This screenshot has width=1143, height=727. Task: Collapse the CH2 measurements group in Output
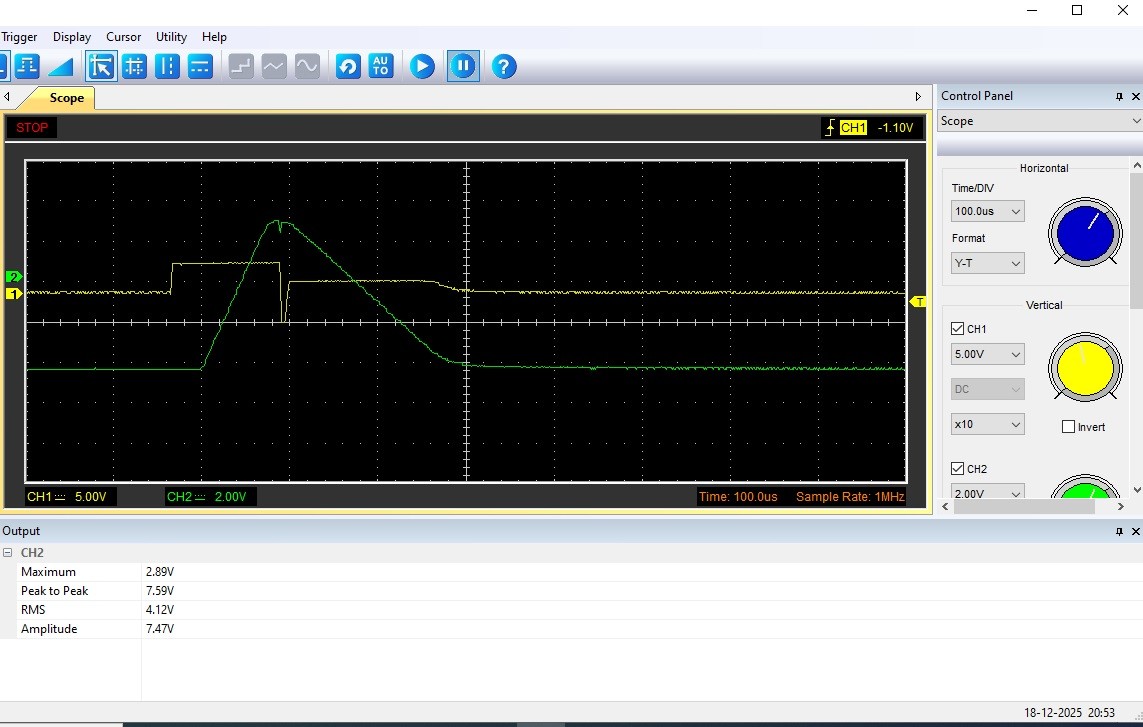8,553
